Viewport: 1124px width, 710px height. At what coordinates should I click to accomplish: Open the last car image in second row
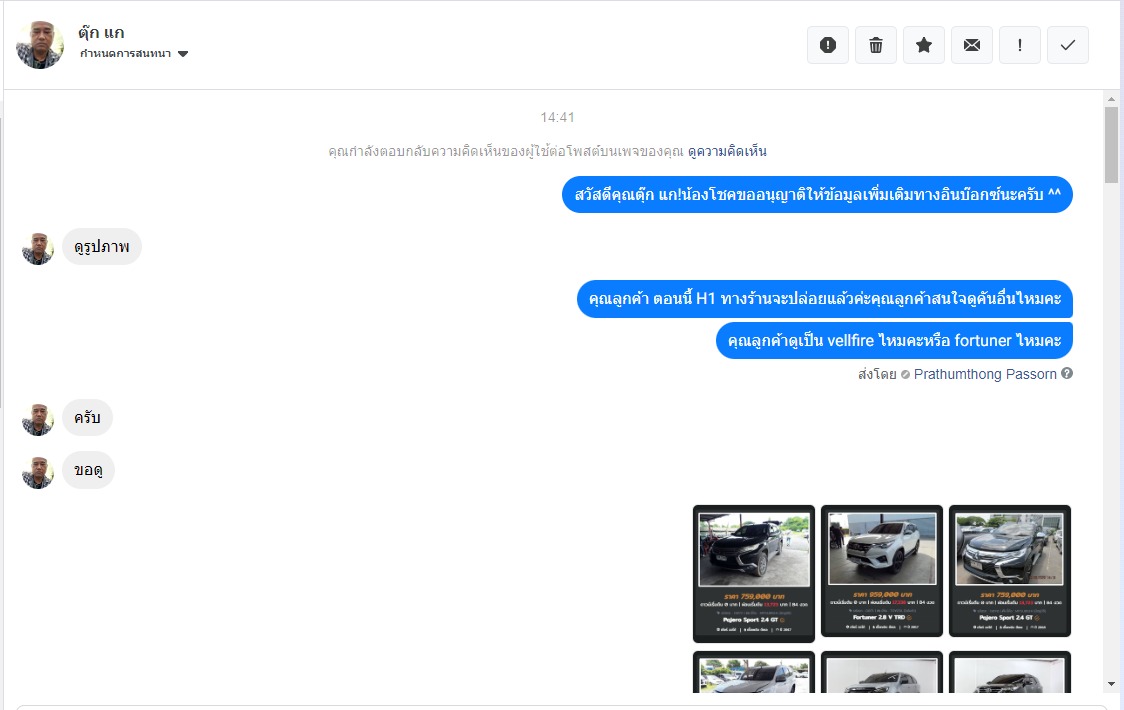(1009, 672)
